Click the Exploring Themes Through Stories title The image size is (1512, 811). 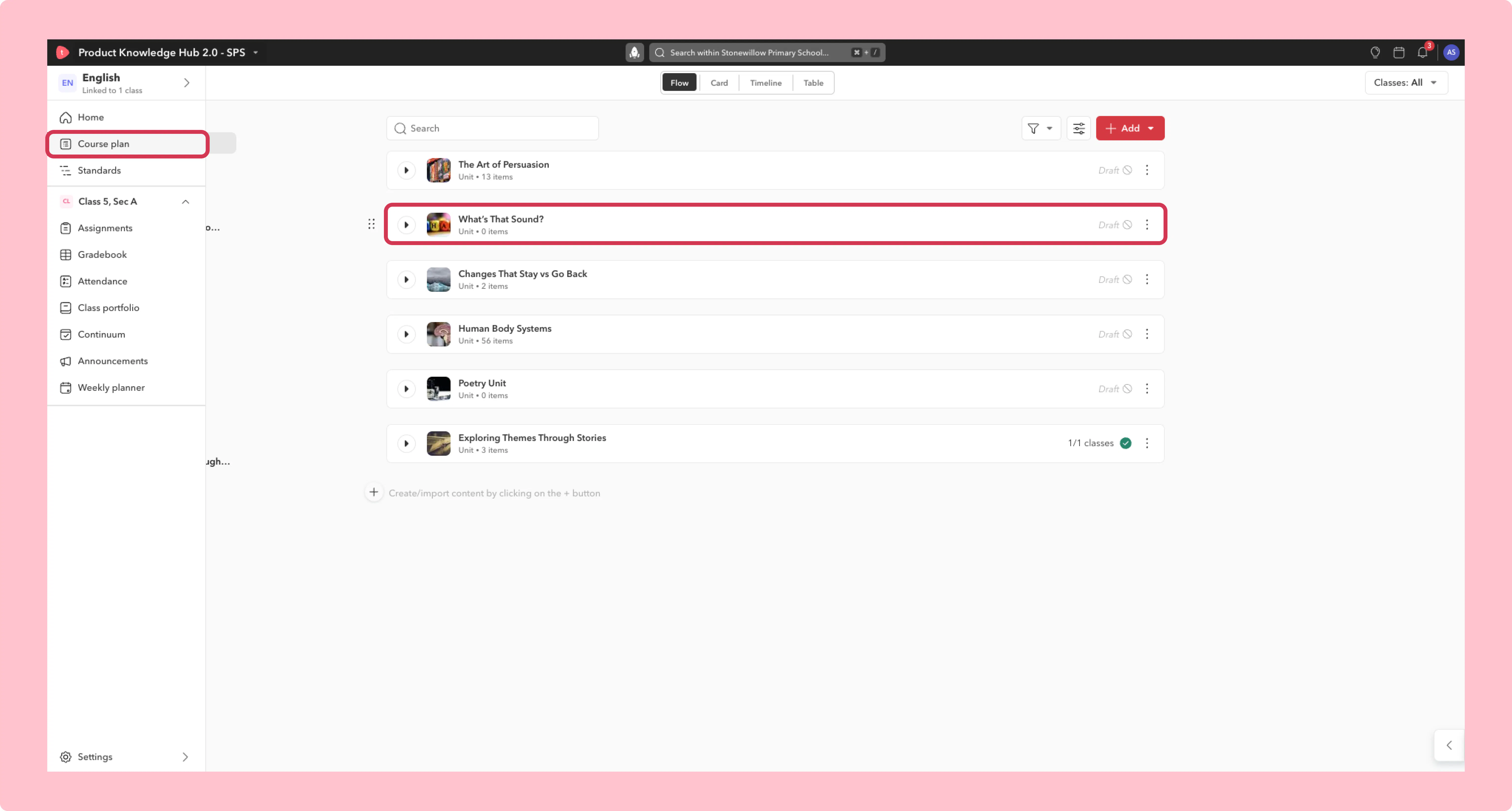pos(532,438)
